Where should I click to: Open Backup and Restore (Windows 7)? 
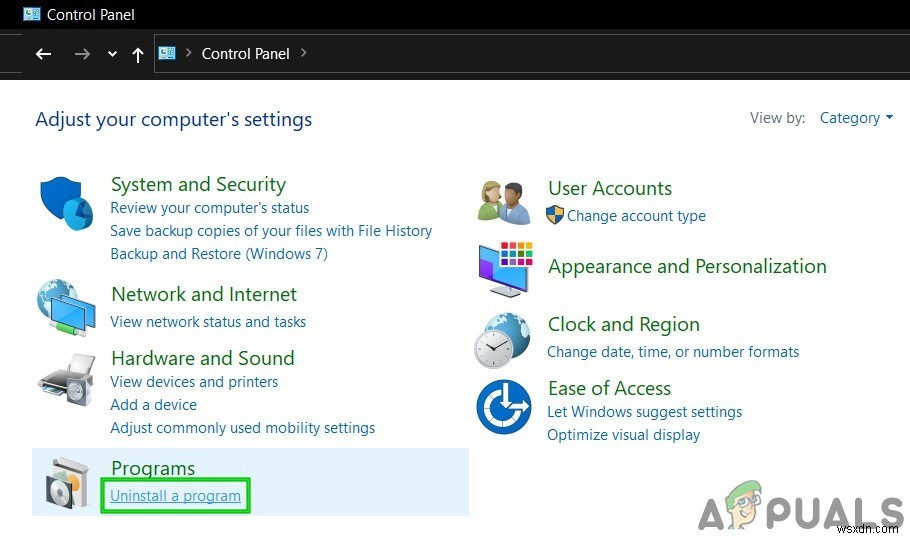[219, 254]
